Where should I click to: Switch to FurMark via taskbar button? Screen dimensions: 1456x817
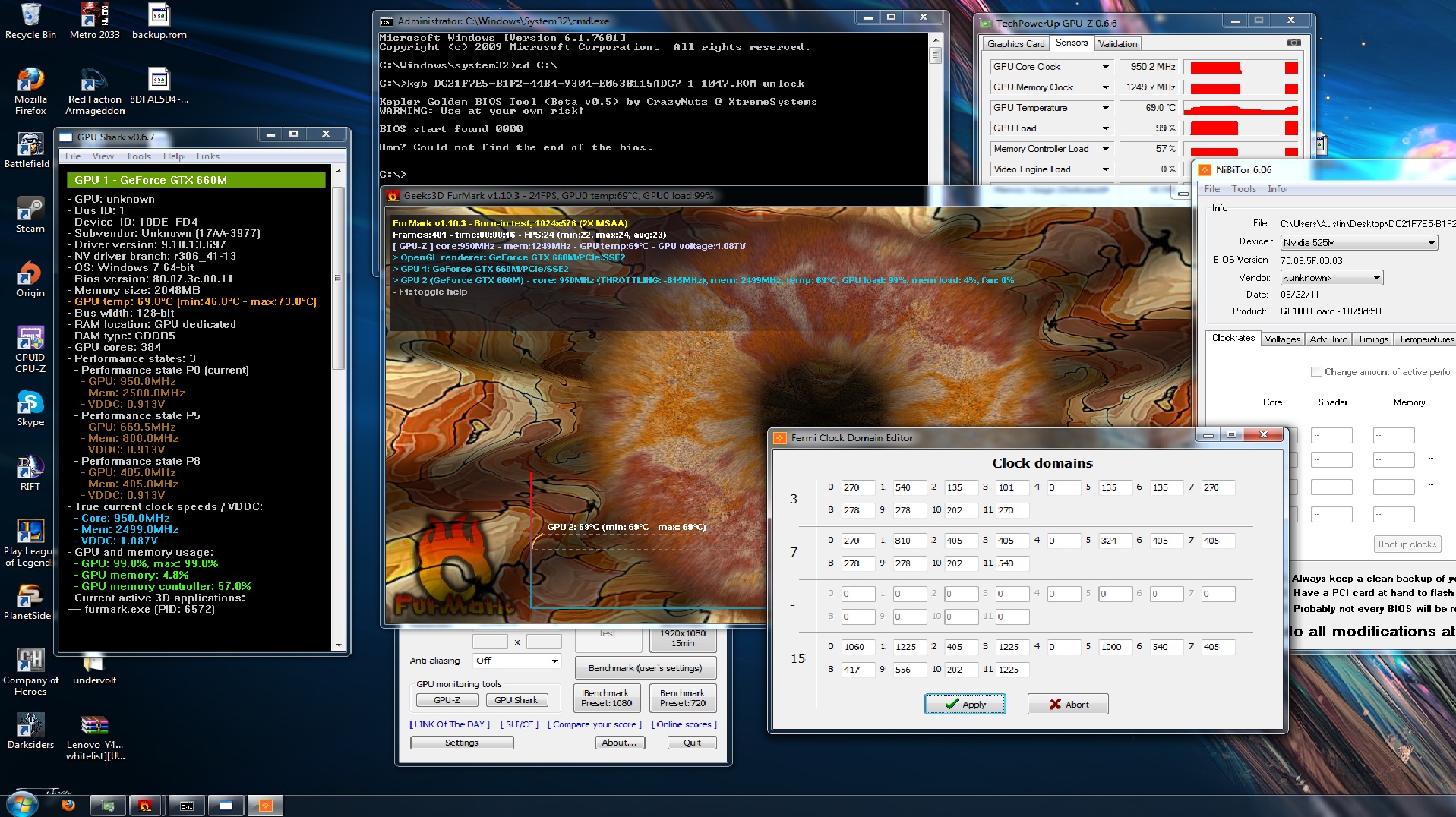[147, 806]
